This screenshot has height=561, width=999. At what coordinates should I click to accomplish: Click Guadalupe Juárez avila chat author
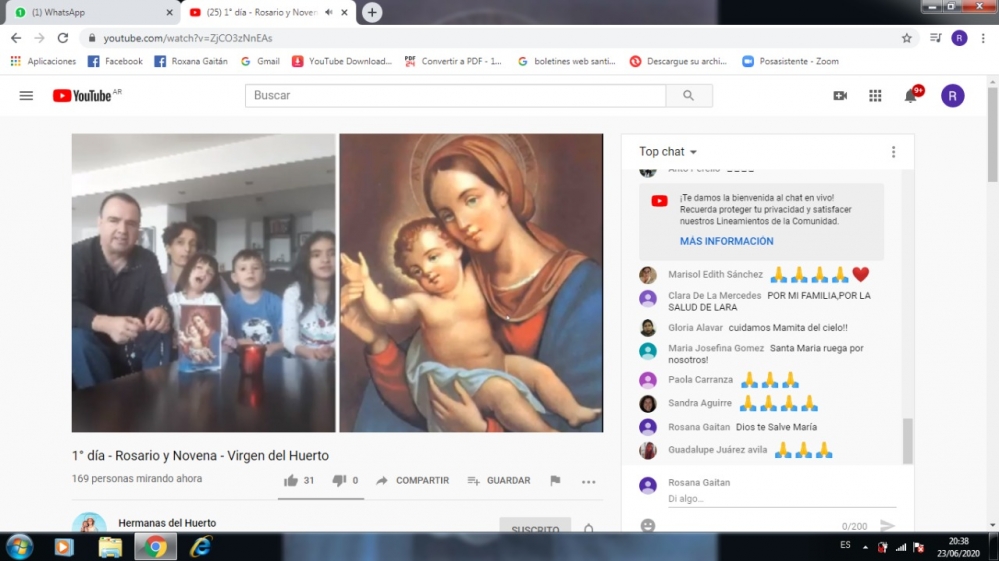(717, 450)
